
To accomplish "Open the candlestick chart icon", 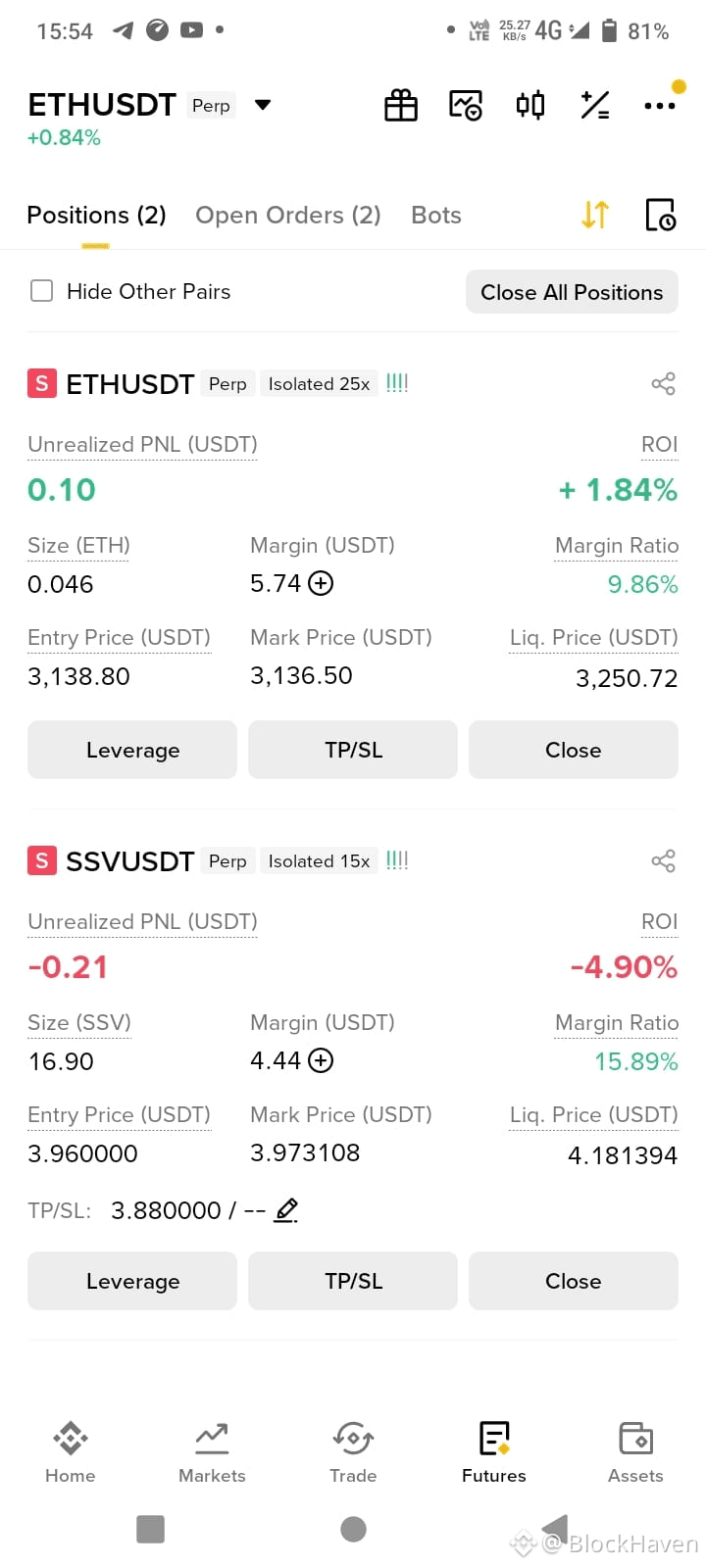I will [530, 104].
